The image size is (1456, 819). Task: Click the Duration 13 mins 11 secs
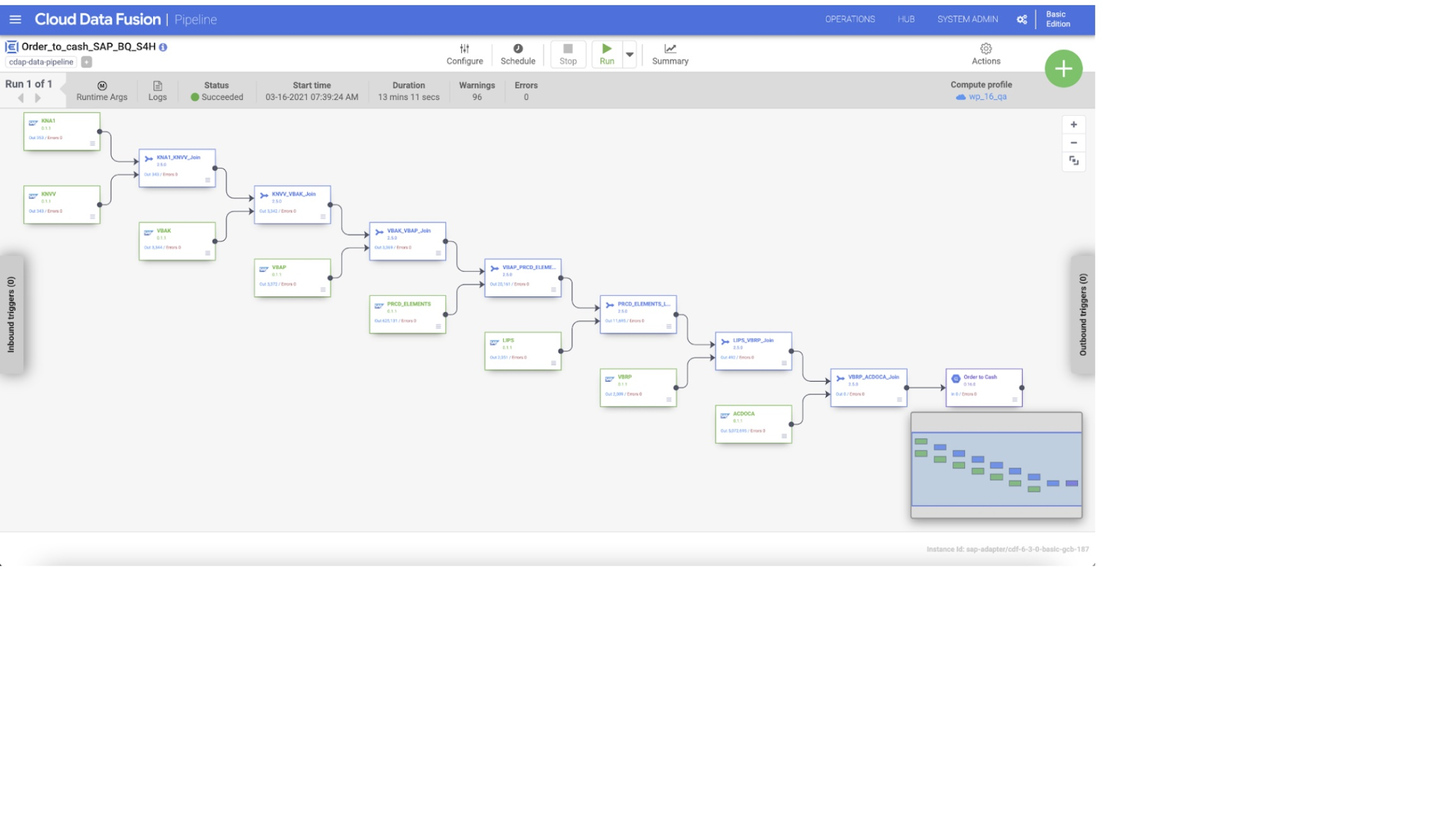[408, 97]
